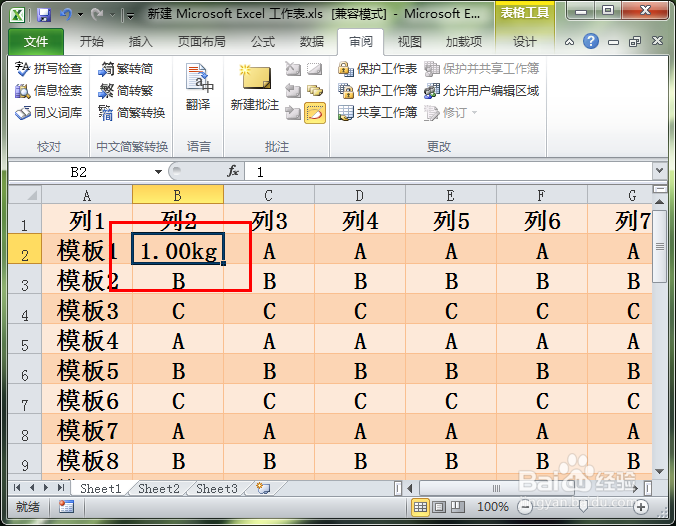The height and width of the screenshot is (526, 676).
Task: Click the 100% zoom level
Action: [493, 507]
